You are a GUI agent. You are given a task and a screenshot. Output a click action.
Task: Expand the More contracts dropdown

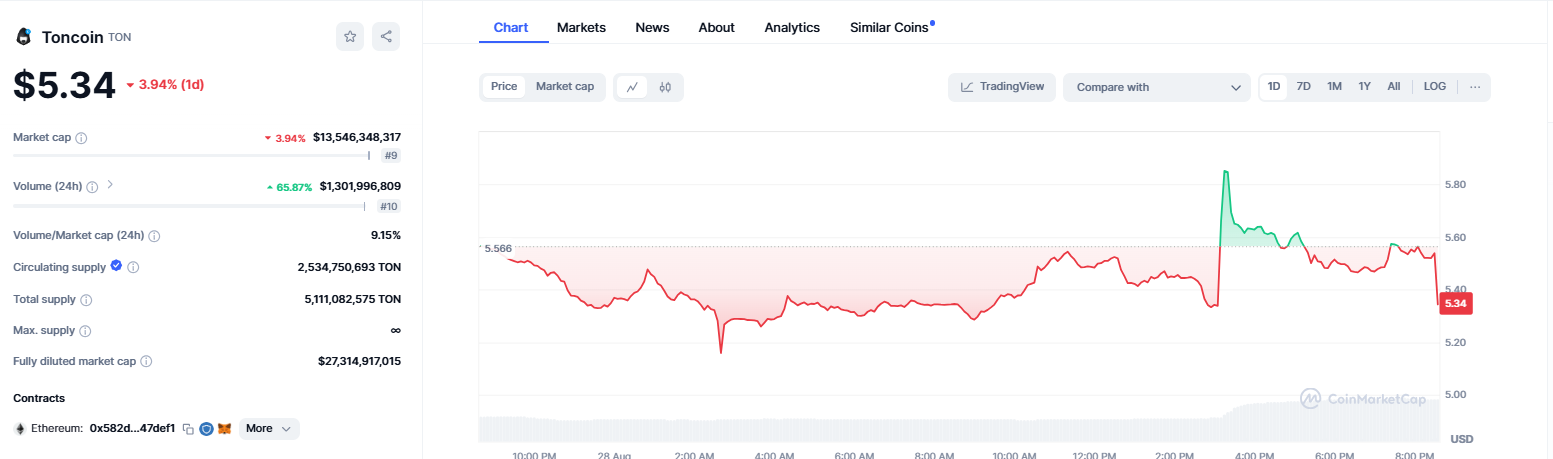tap(268, 428)
